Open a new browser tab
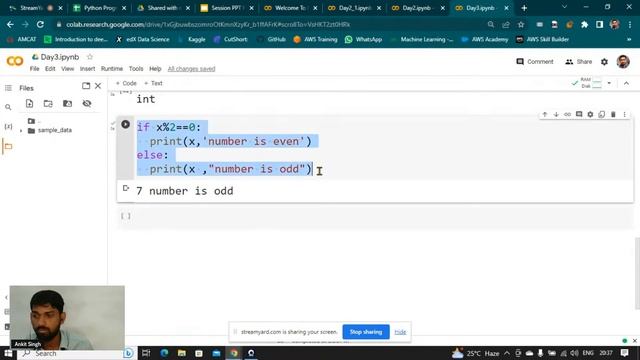640x360 pixels. (524, 8)
